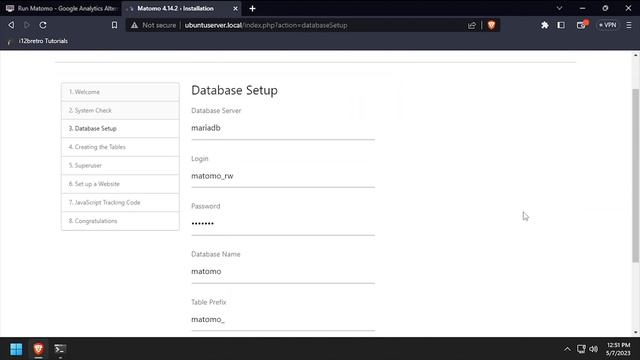Open volume control tray icon
Viewport: 640px width, 360px height.
594,349
